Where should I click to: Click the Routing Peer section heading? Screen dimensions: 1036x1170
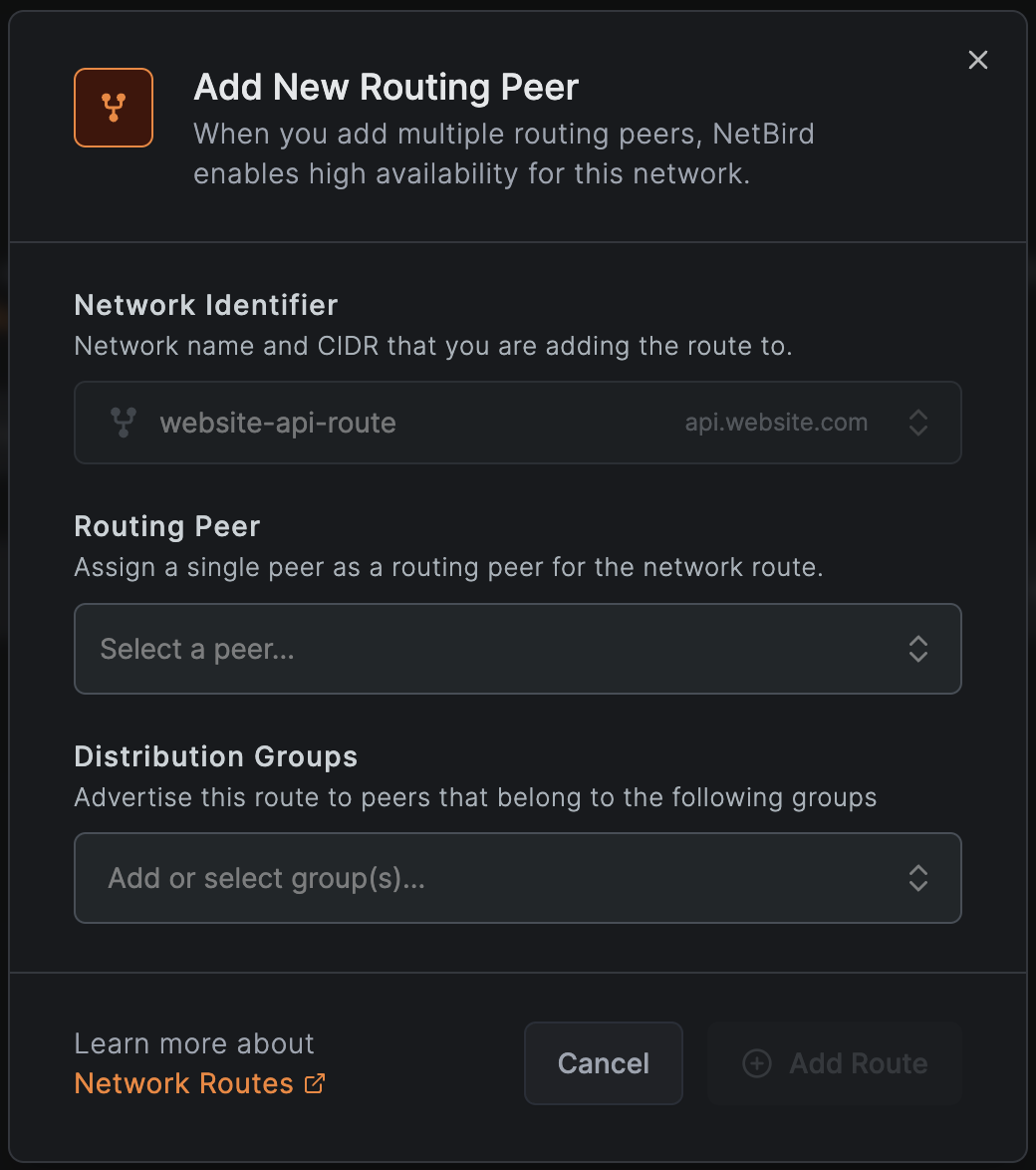tap(166, 526)
